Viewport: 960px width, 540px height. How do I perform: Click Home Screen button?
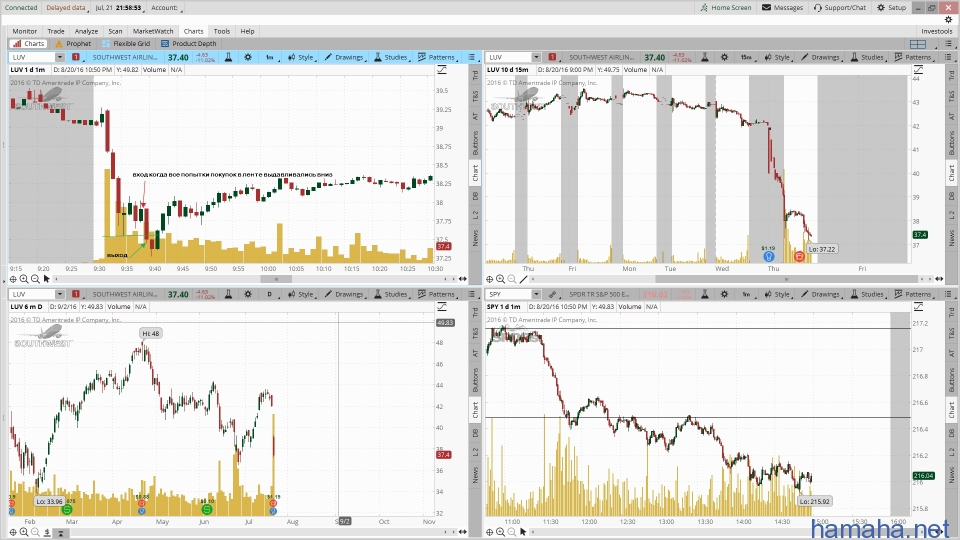point(726,7)
